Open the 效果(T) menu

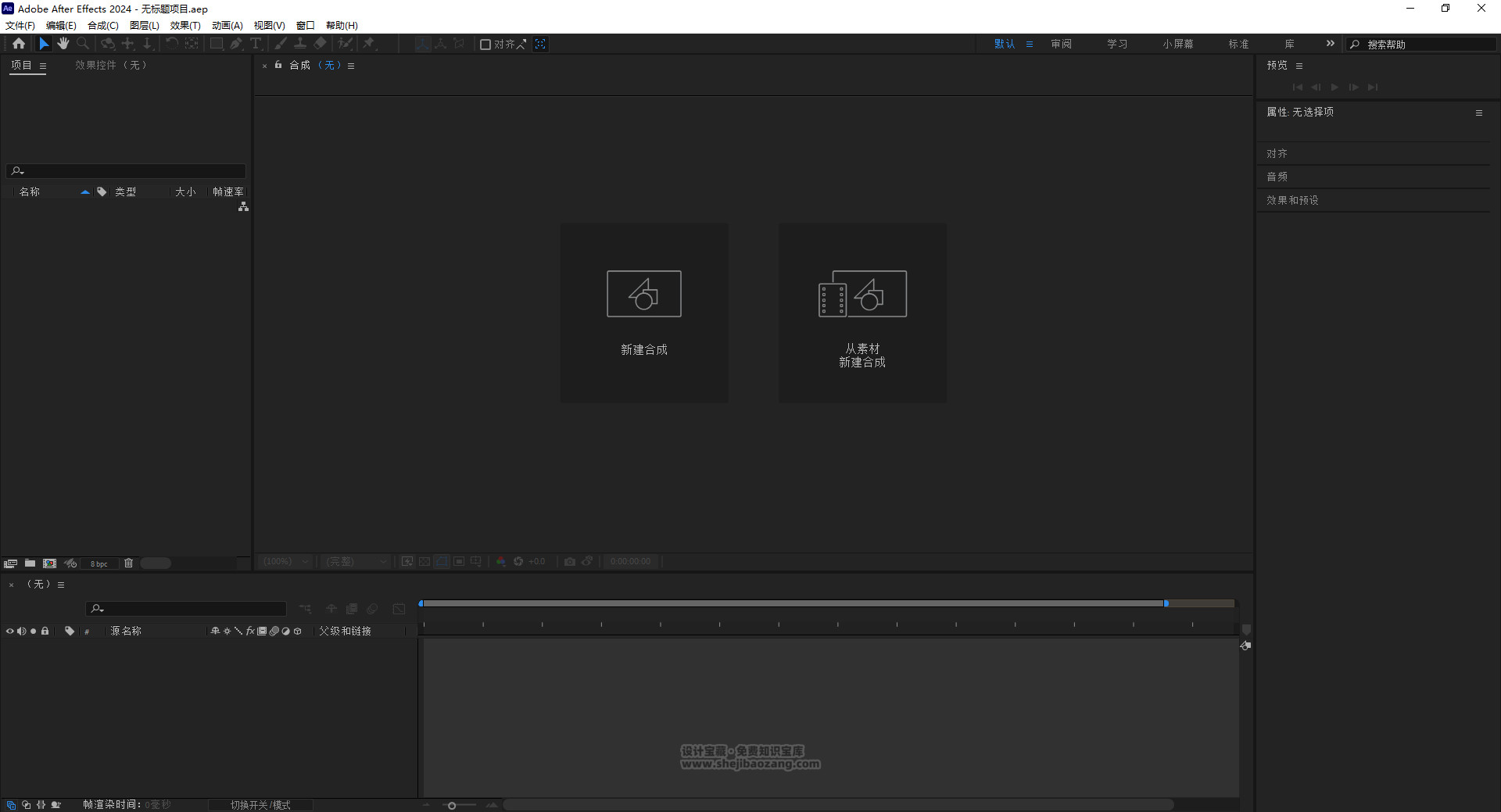[x=185, y=25]
